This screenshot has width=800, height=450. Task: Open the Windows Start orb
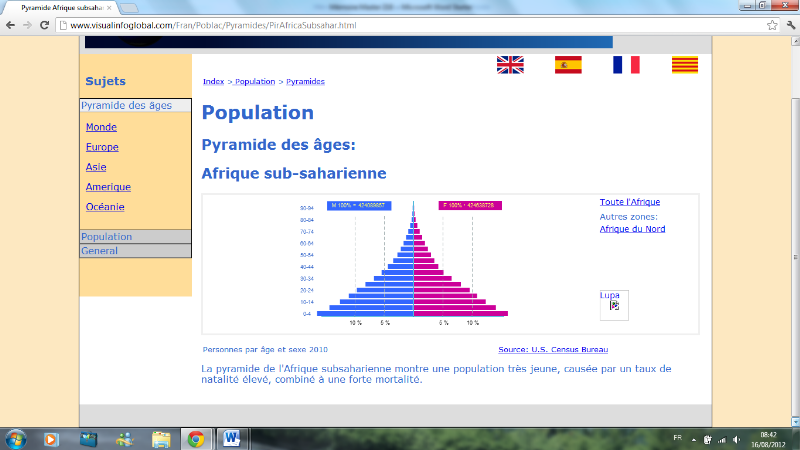[x=15, y=439]
